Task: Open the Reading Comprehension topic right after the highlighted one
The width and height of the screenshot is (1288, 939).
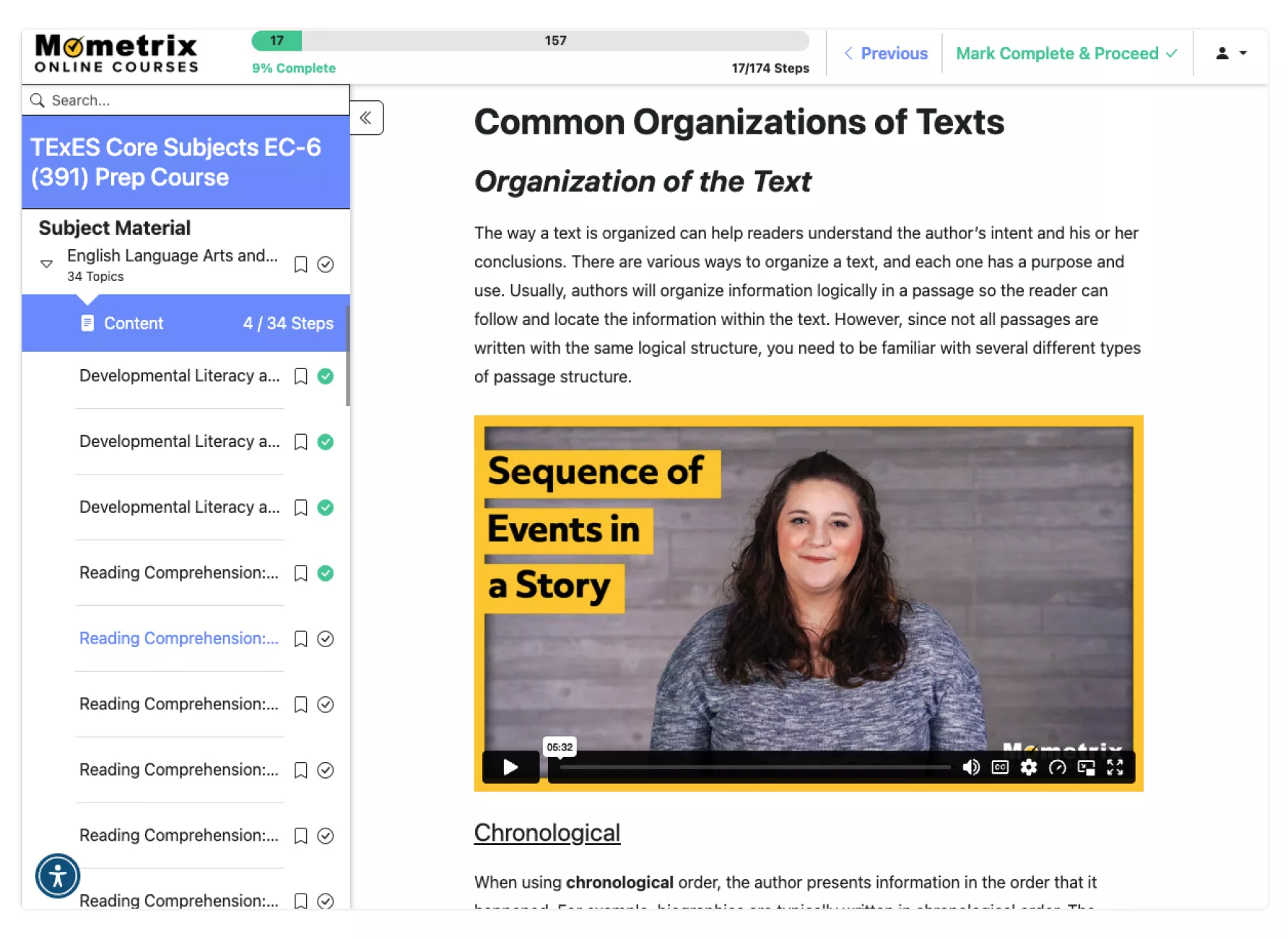Action: coord(179,704)
